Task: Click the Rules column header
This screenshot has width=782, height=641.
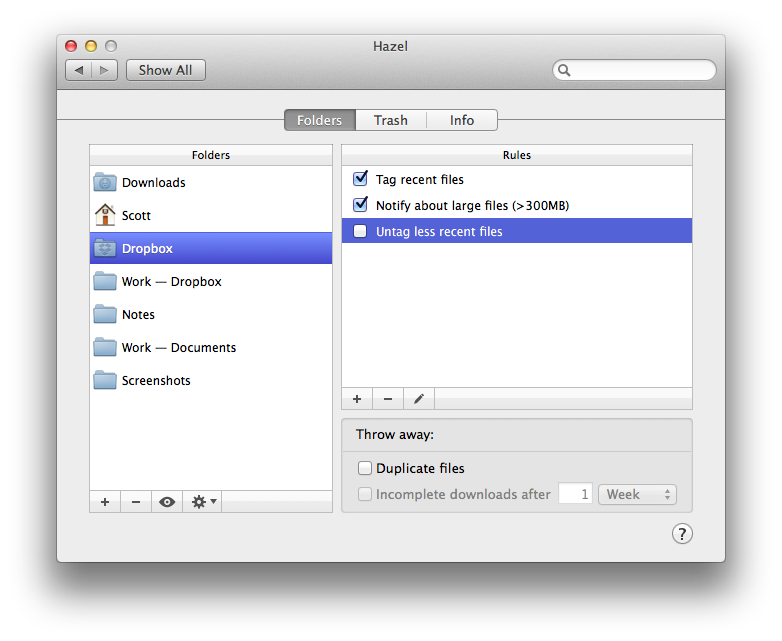Action: 517,155
